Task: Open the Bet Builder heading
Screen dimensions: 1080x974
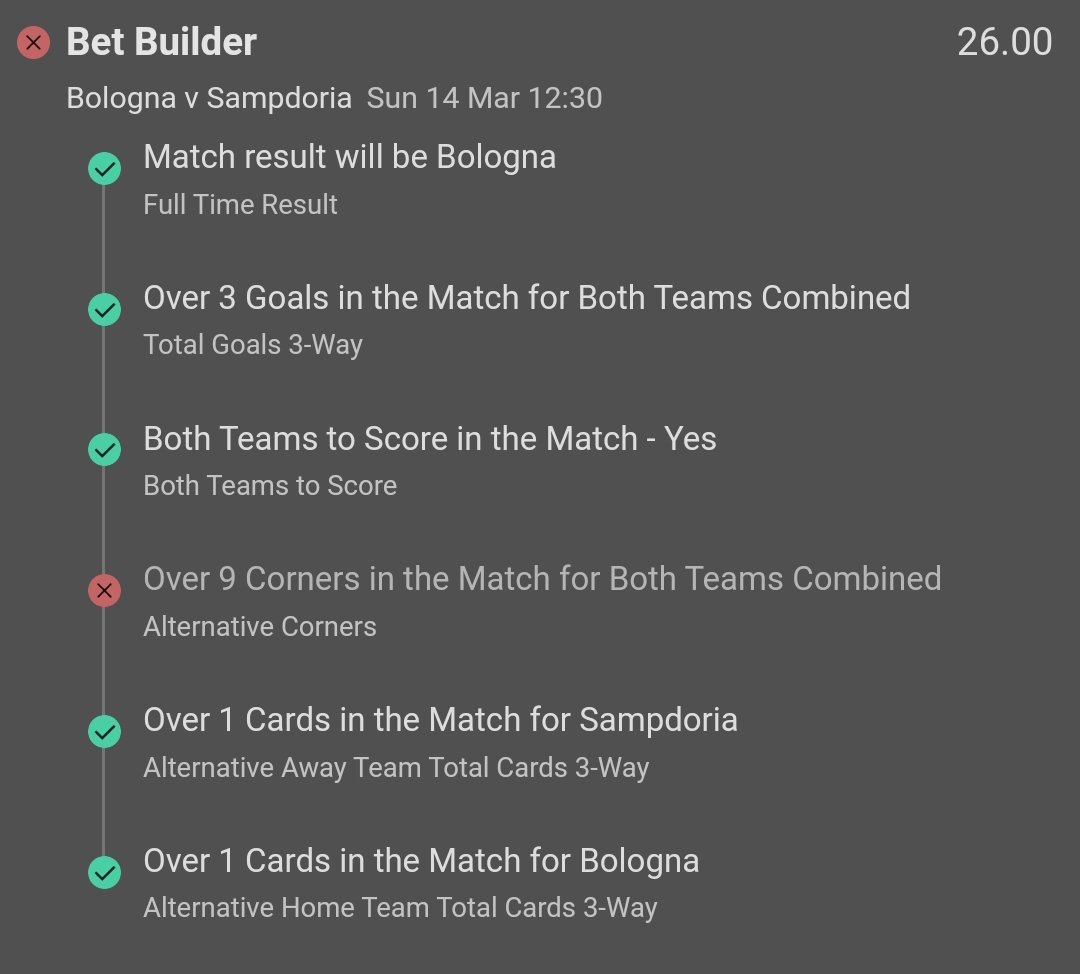Action: tap(161, 42)
